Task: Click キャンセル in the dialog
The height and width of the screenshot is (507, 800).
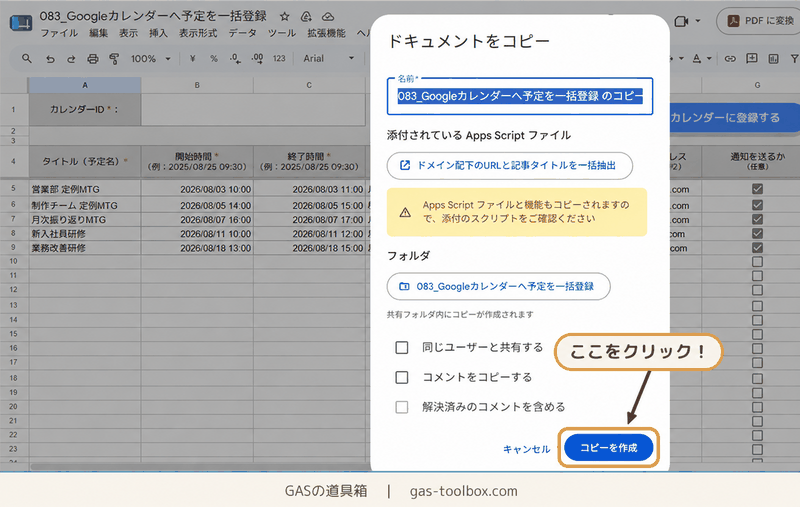Action: [x=527, y=449]
